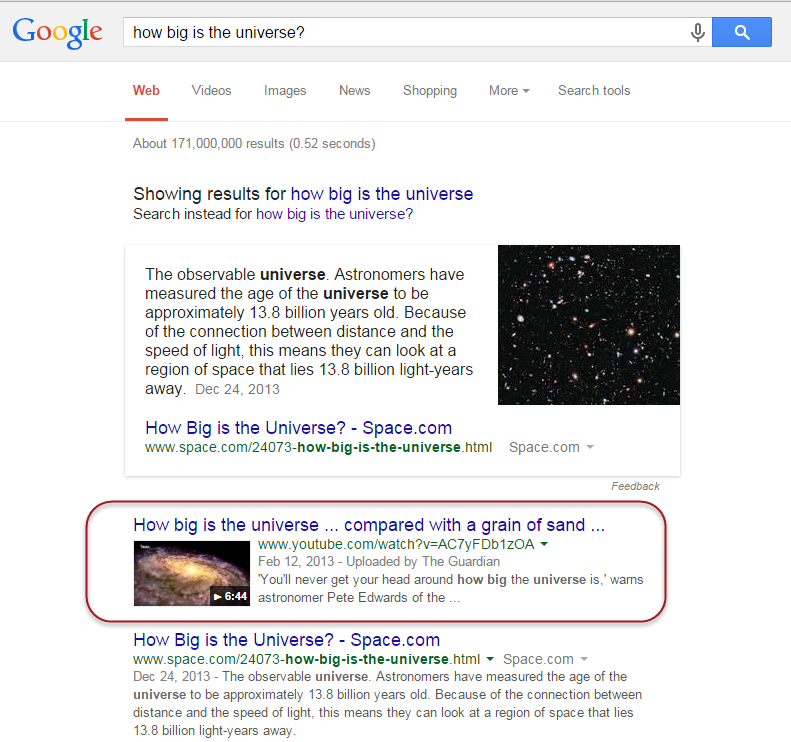Open the Shopping results tab

(x=430, y=91)
